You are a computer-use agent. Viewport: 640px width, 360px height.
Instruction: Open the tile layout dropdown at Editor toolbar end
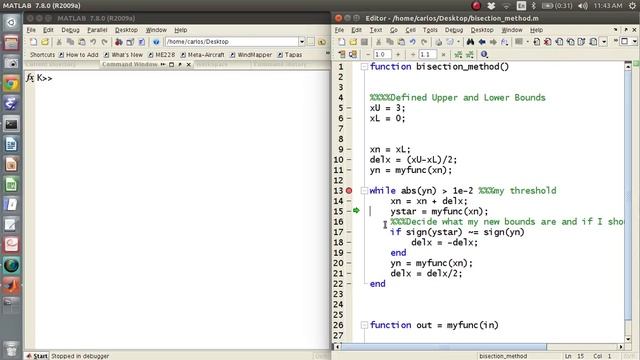point(635,42)
